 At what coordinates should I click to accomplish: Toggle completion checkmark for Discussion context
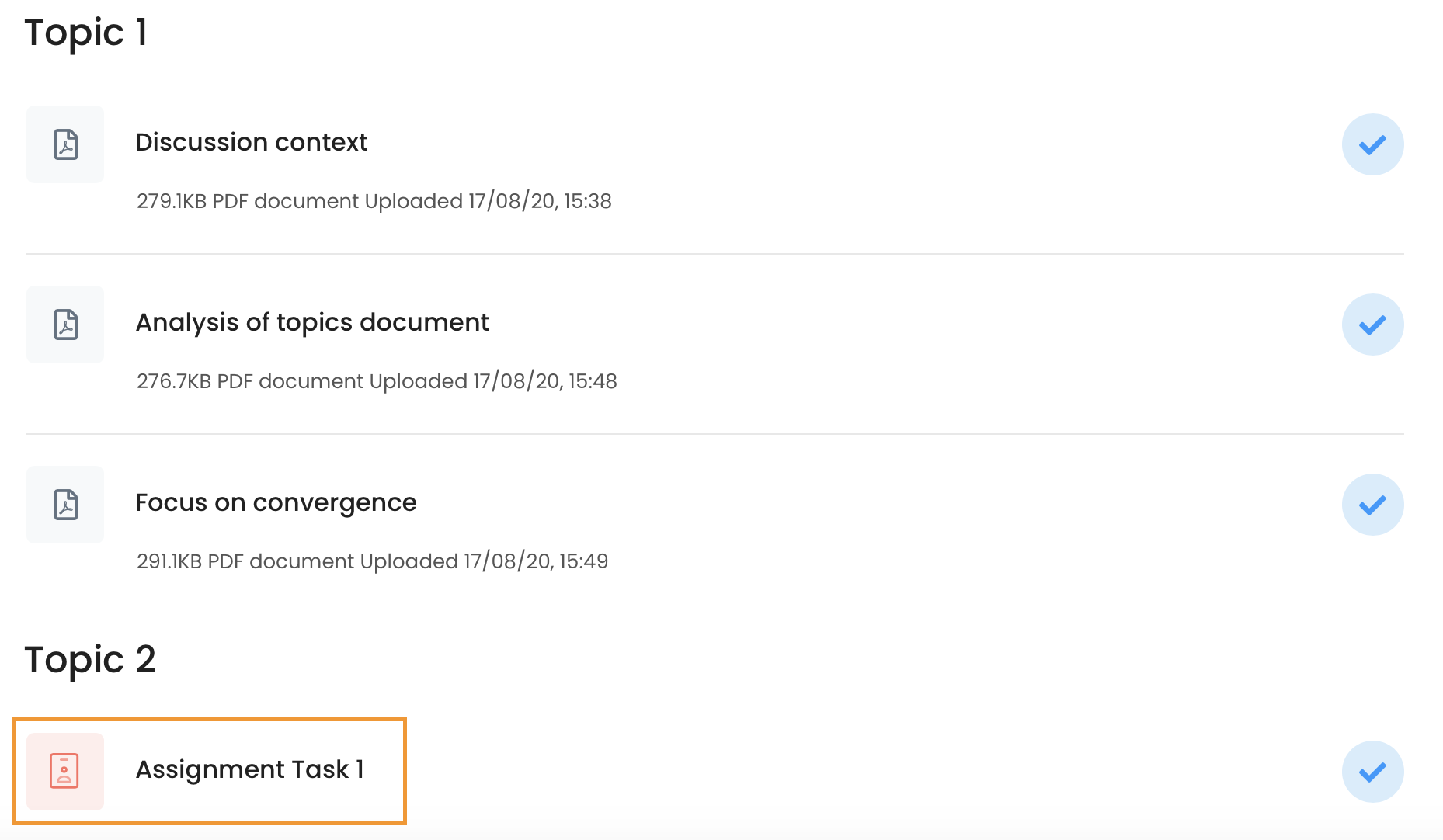(x=1372, y=144)
